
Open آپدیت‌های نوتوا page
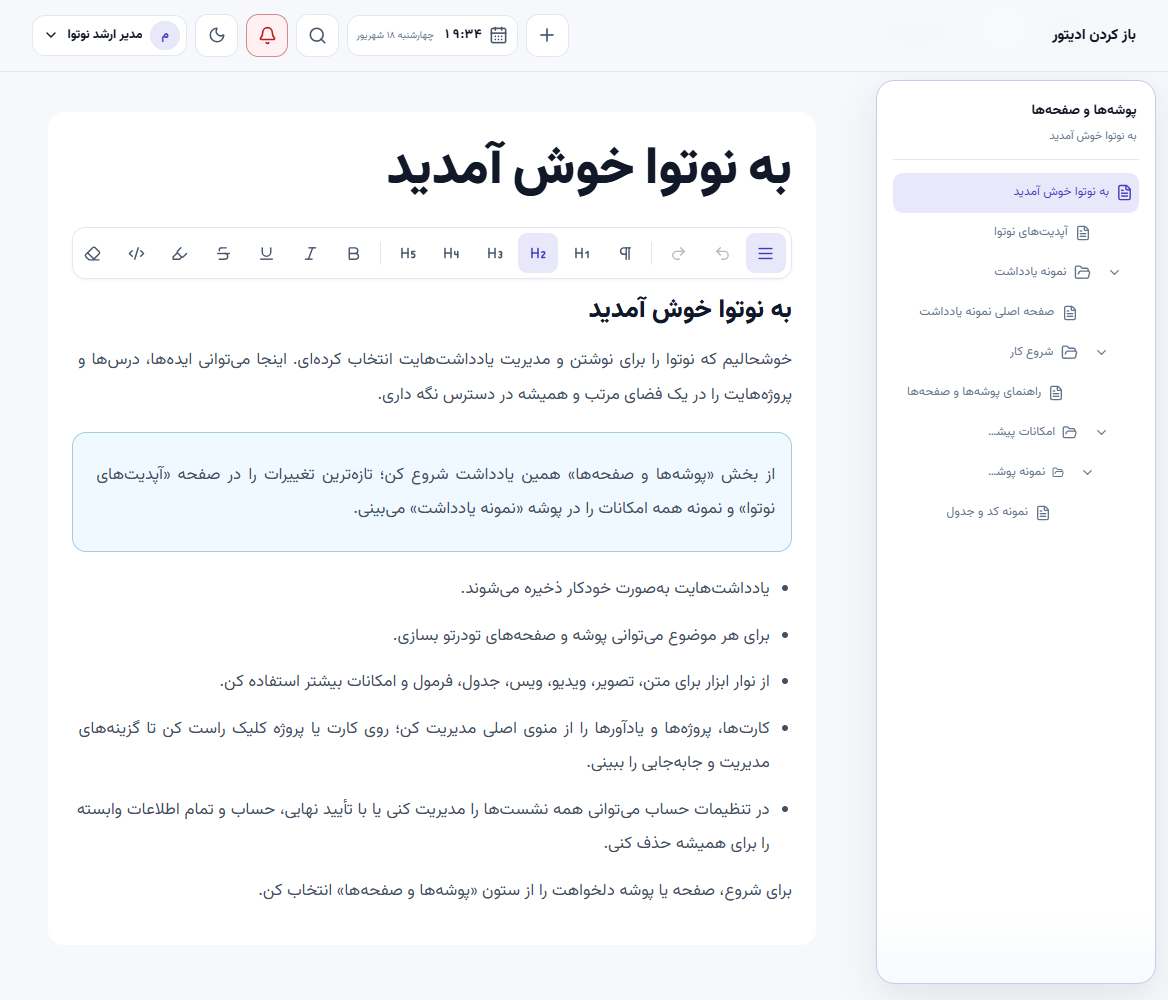(x=1031, y=232)
